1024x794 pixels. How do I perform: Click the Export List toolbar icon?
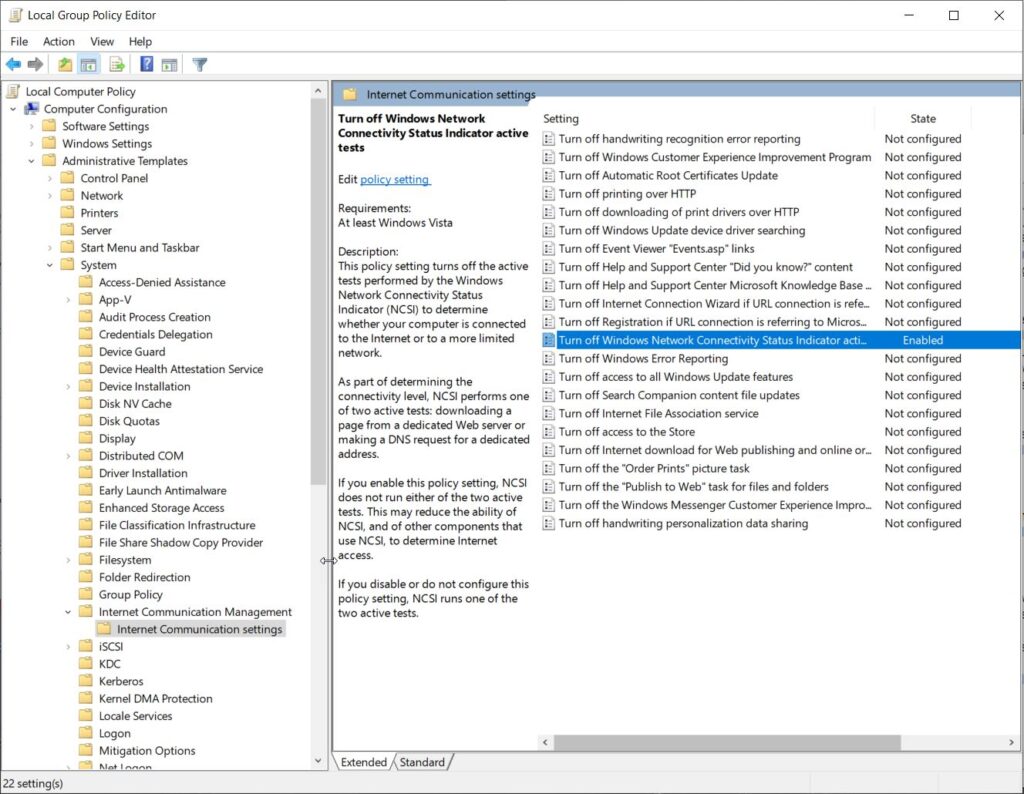[x=117, y=65]
